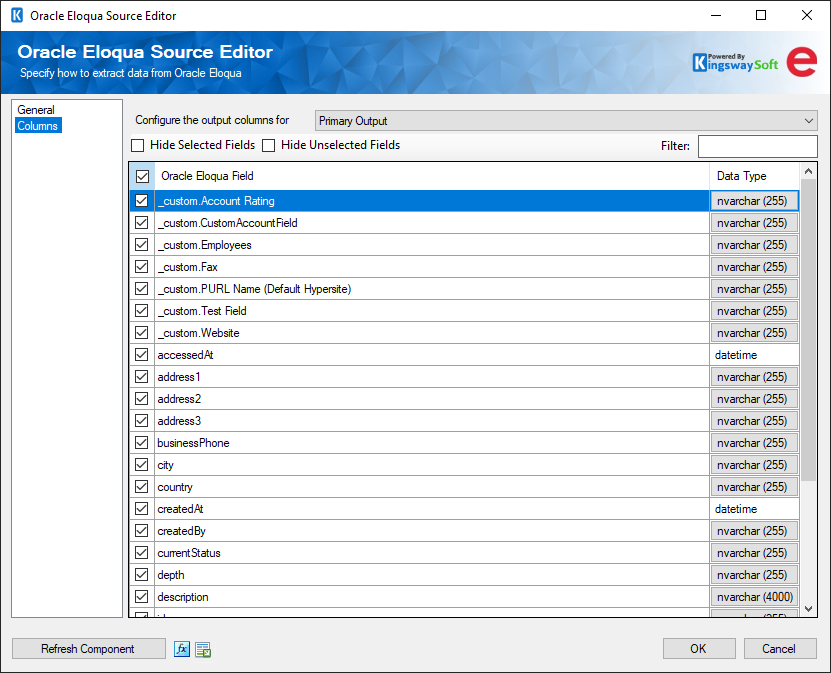Click the vertical scrollbar thumb
Viewport: 831px width, 673px height.
[808, 330]
